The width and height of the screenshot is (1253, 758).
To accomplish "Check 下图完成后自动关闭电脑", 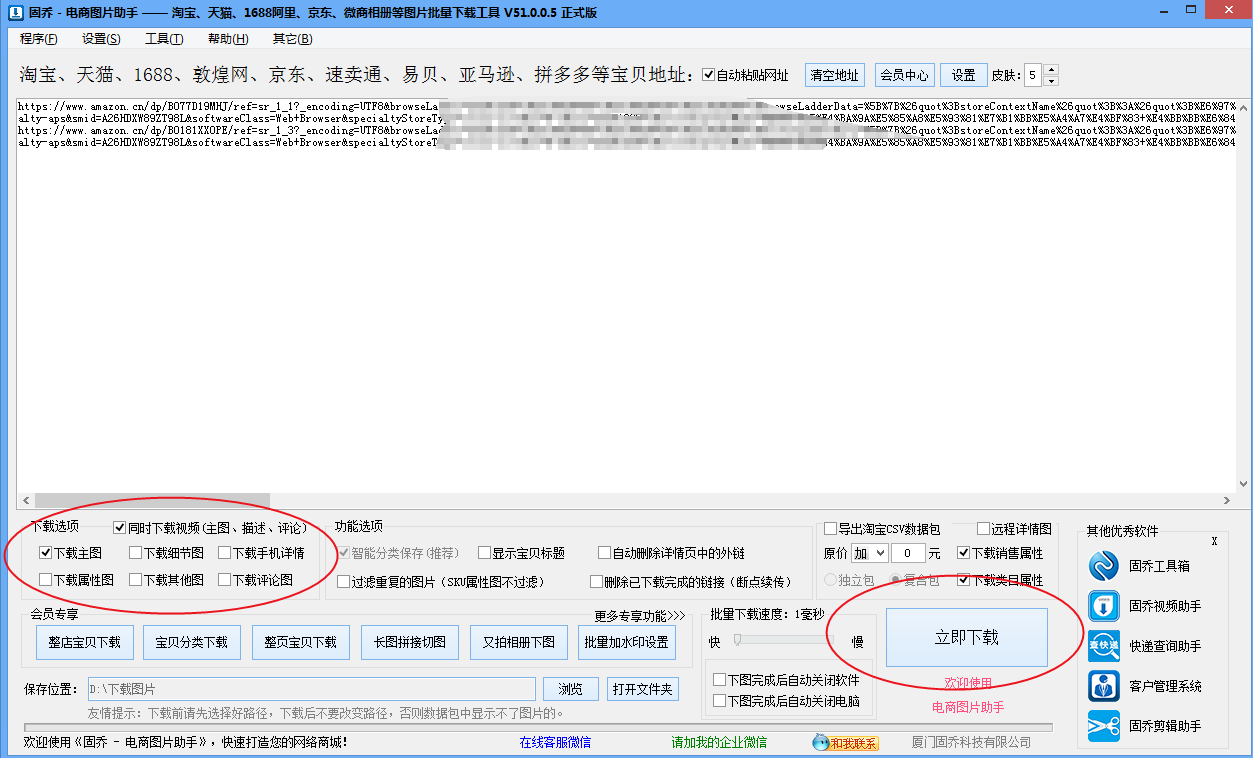I will (x=719, y=701).
